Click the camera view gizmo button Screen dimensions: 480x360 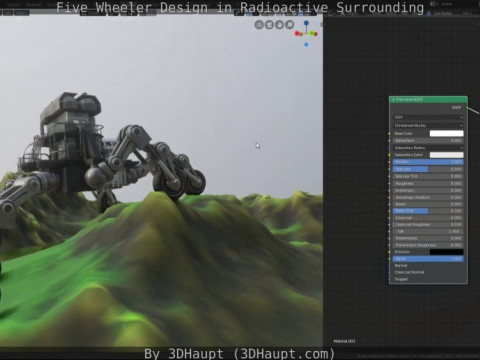coord(269,25)
